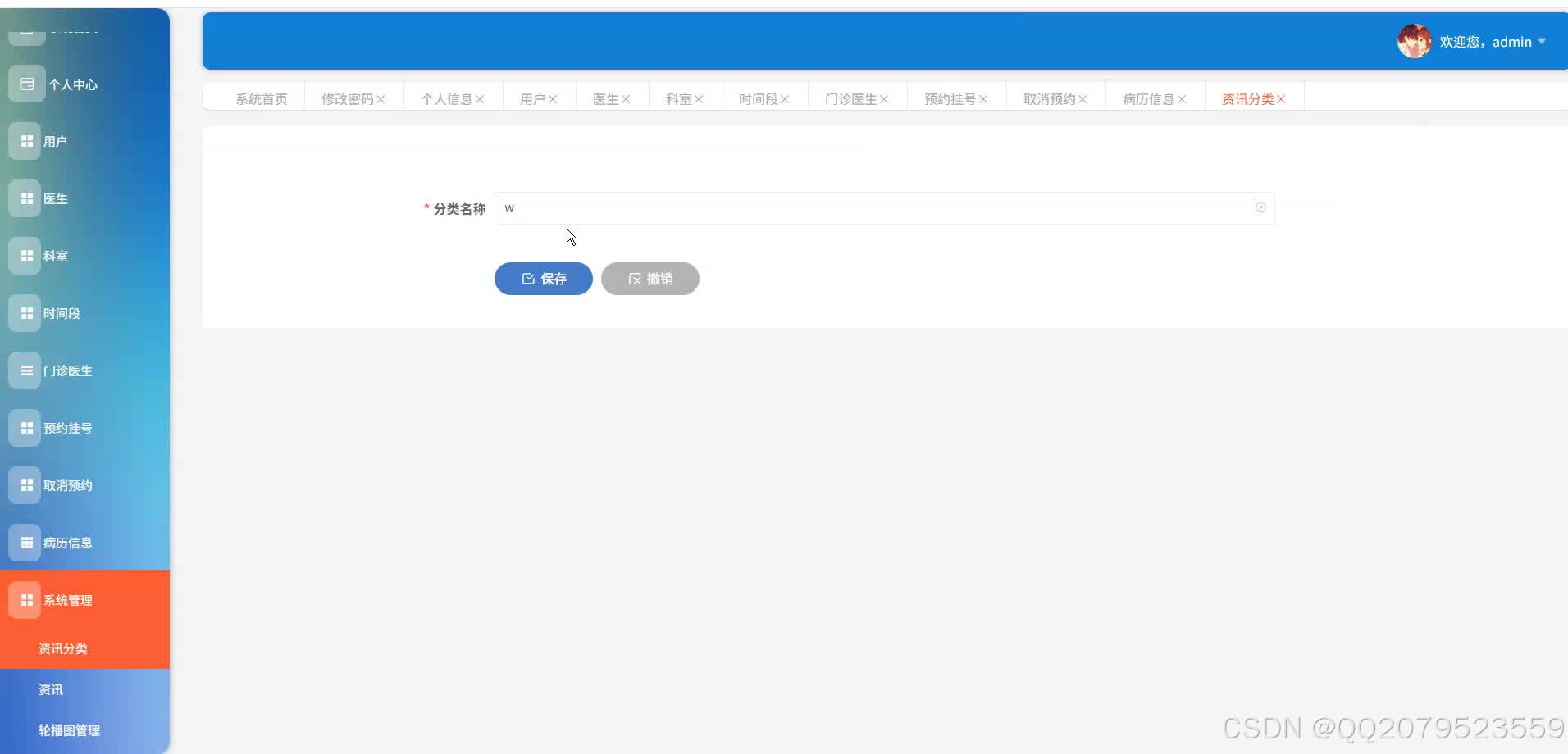Switch to the 科室 tab
The image size is (1568, 754).
[678, 99]
